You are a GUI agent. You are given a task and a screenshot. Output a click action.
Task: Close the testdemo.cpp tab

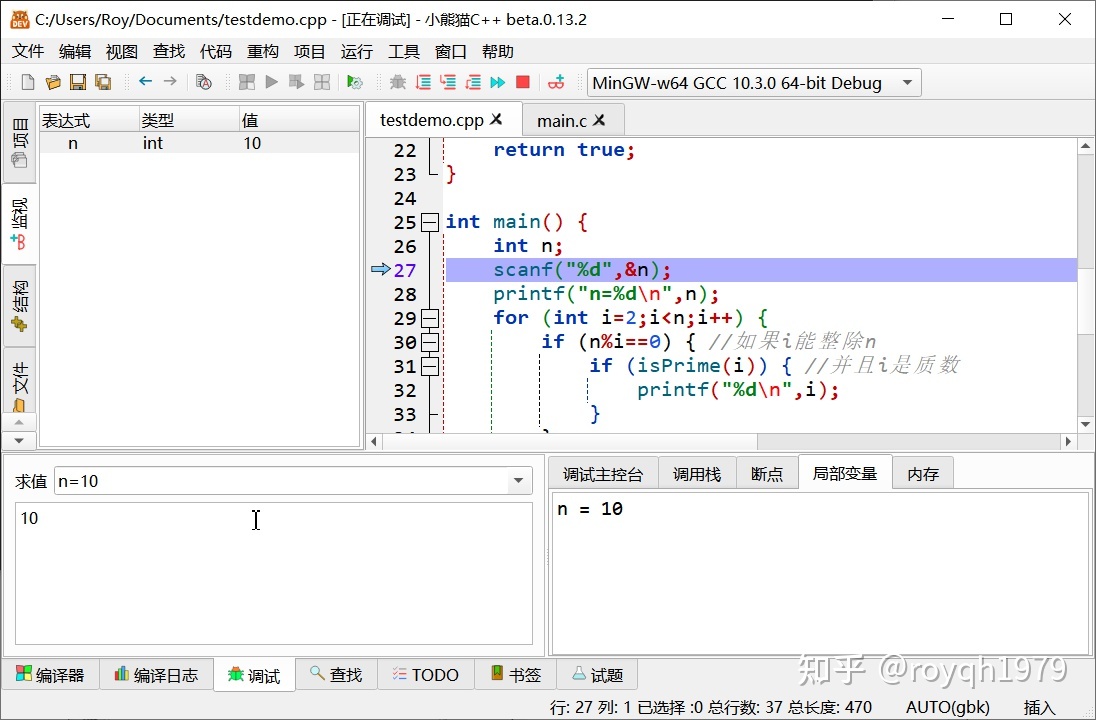(x=496, y=120)
